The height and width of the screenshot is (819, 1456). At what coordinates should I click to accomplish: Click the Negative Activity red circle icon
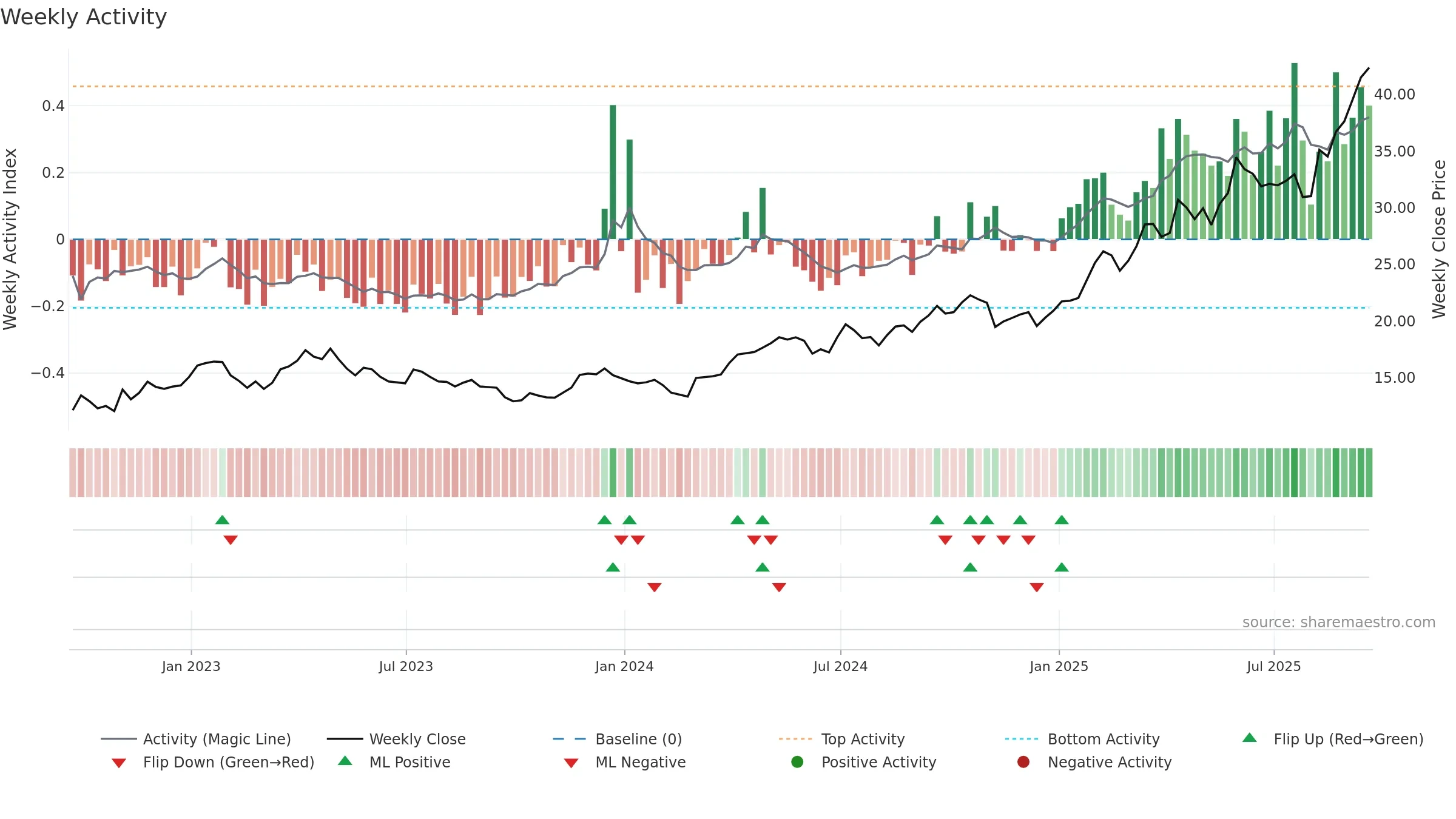(x=1023, y=761)
